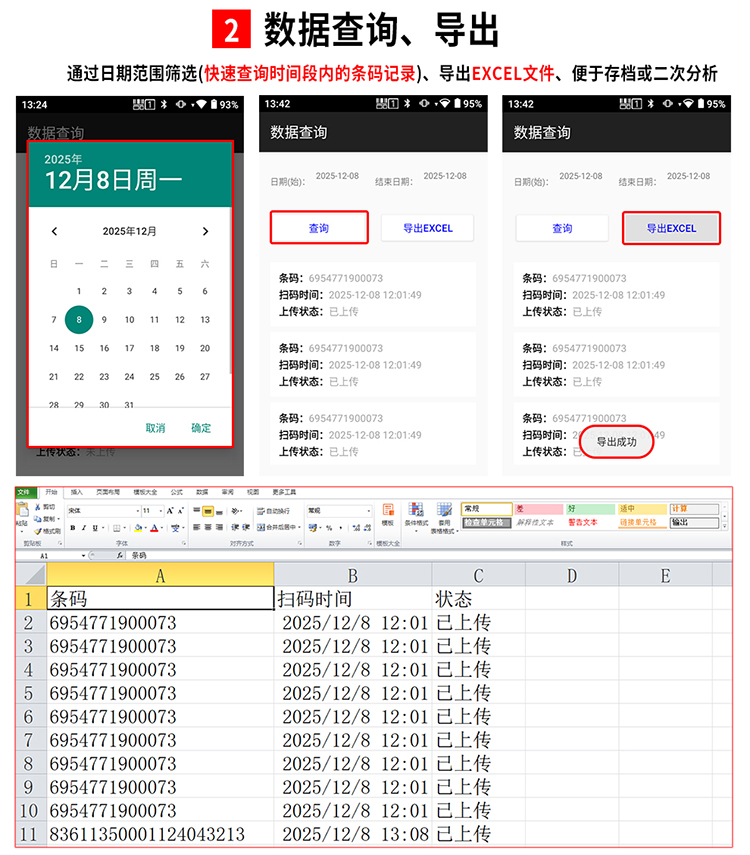Open the font name dropdown (宋体)

pyautogui.click(x=138, y=511)
